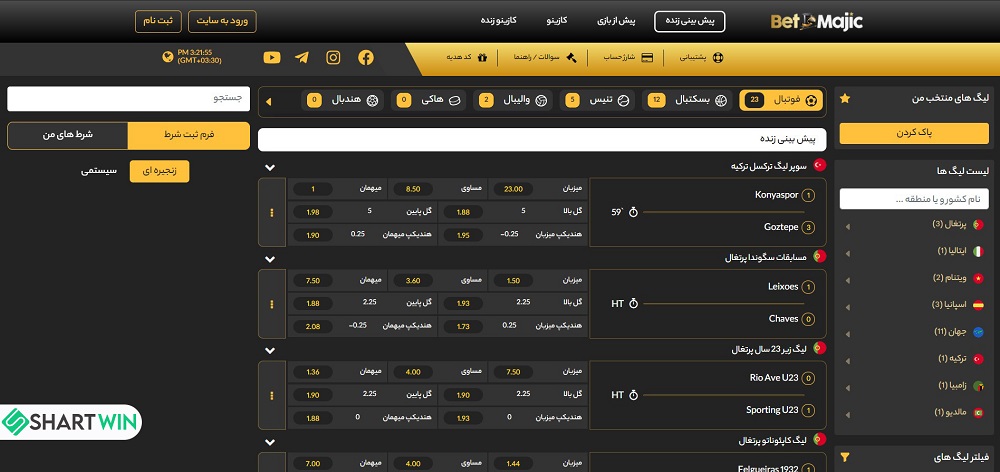The image size is (1000, 472).
Task: Click the Telegram channel icon
Action: 302,57
